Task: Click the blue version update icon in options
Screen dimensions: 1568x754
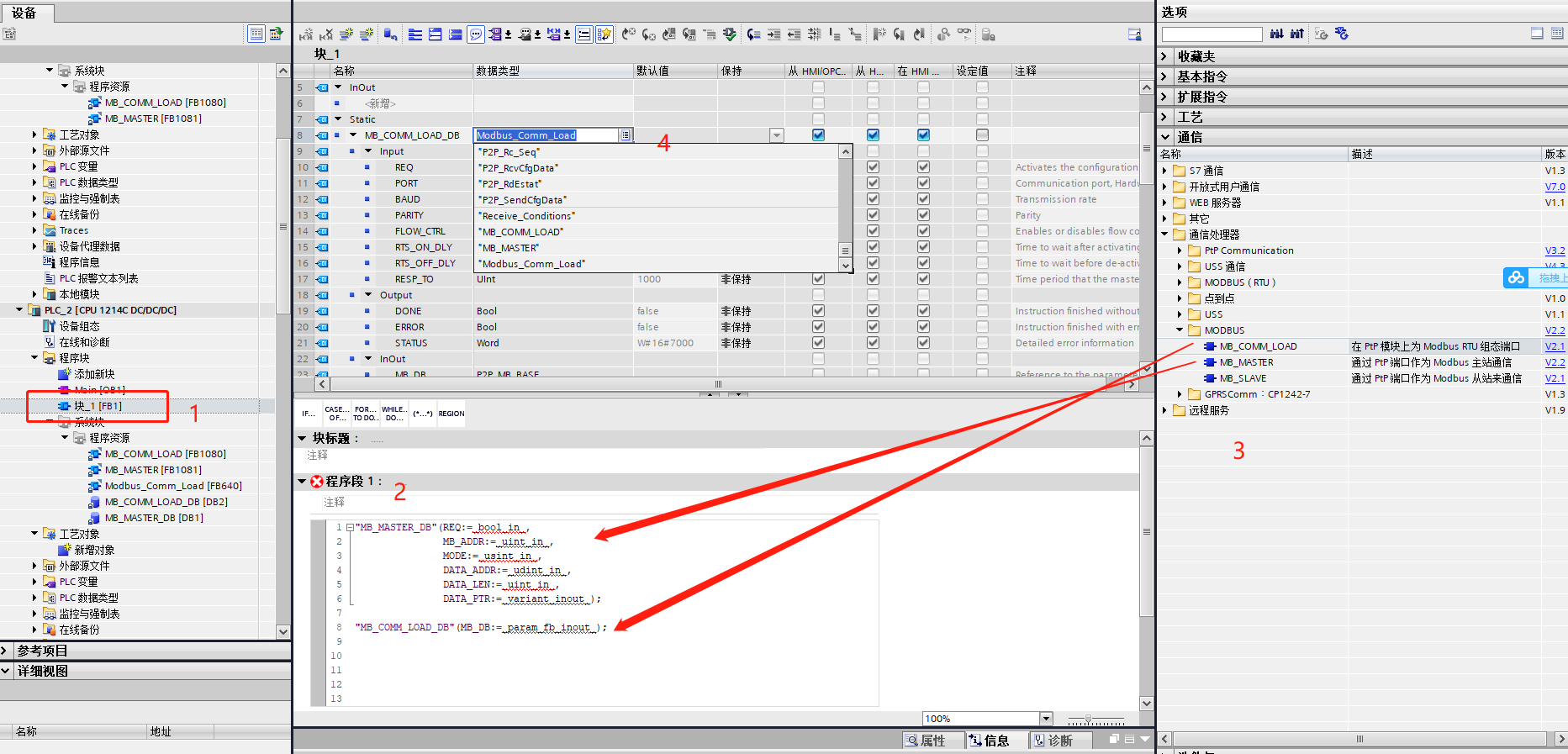Action: [1342, 34]
